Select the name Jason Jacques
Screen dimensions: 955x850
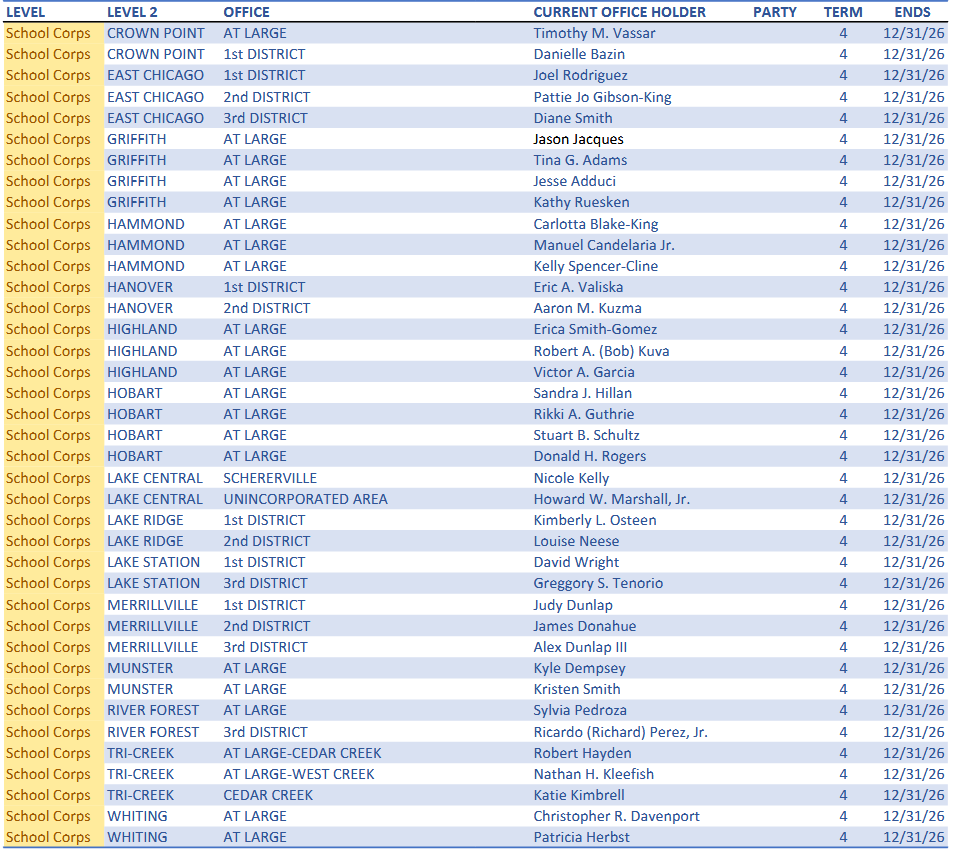pos(579,139)
